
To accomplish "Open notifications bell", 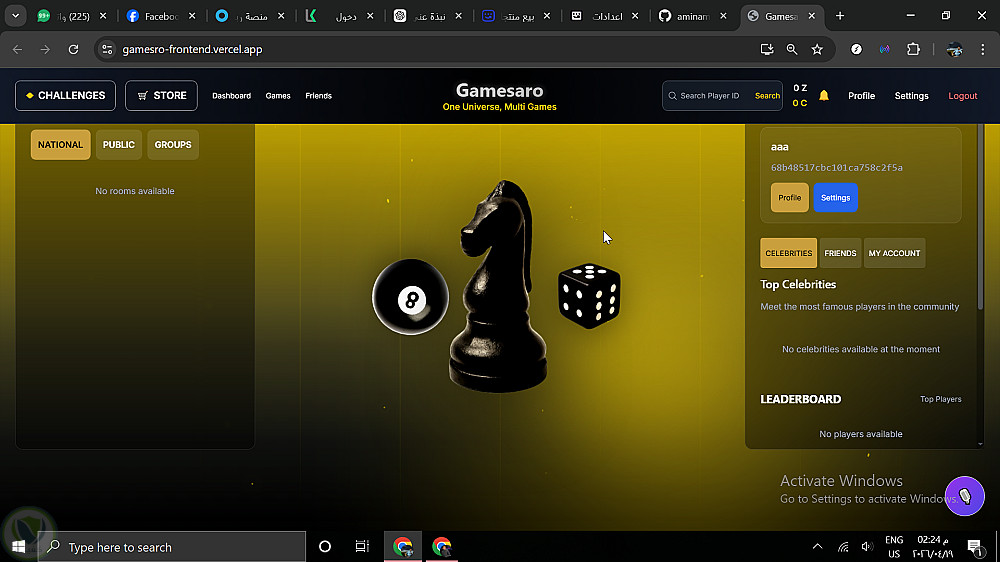I will click(824, 96).
